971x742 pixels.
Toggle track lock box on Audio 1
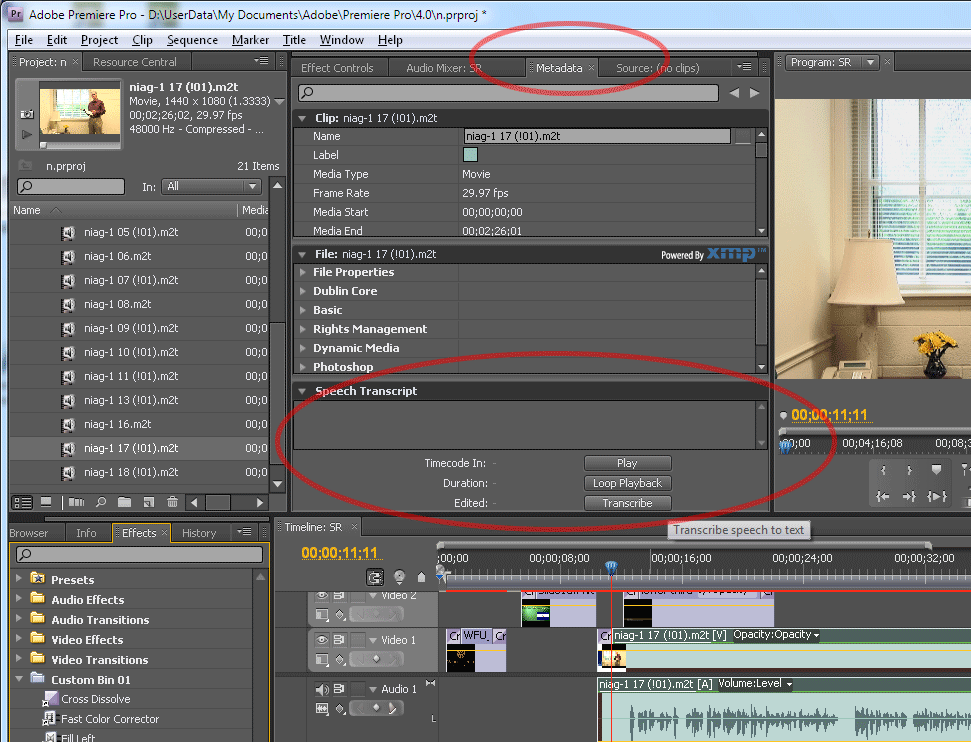coord(357,689)
